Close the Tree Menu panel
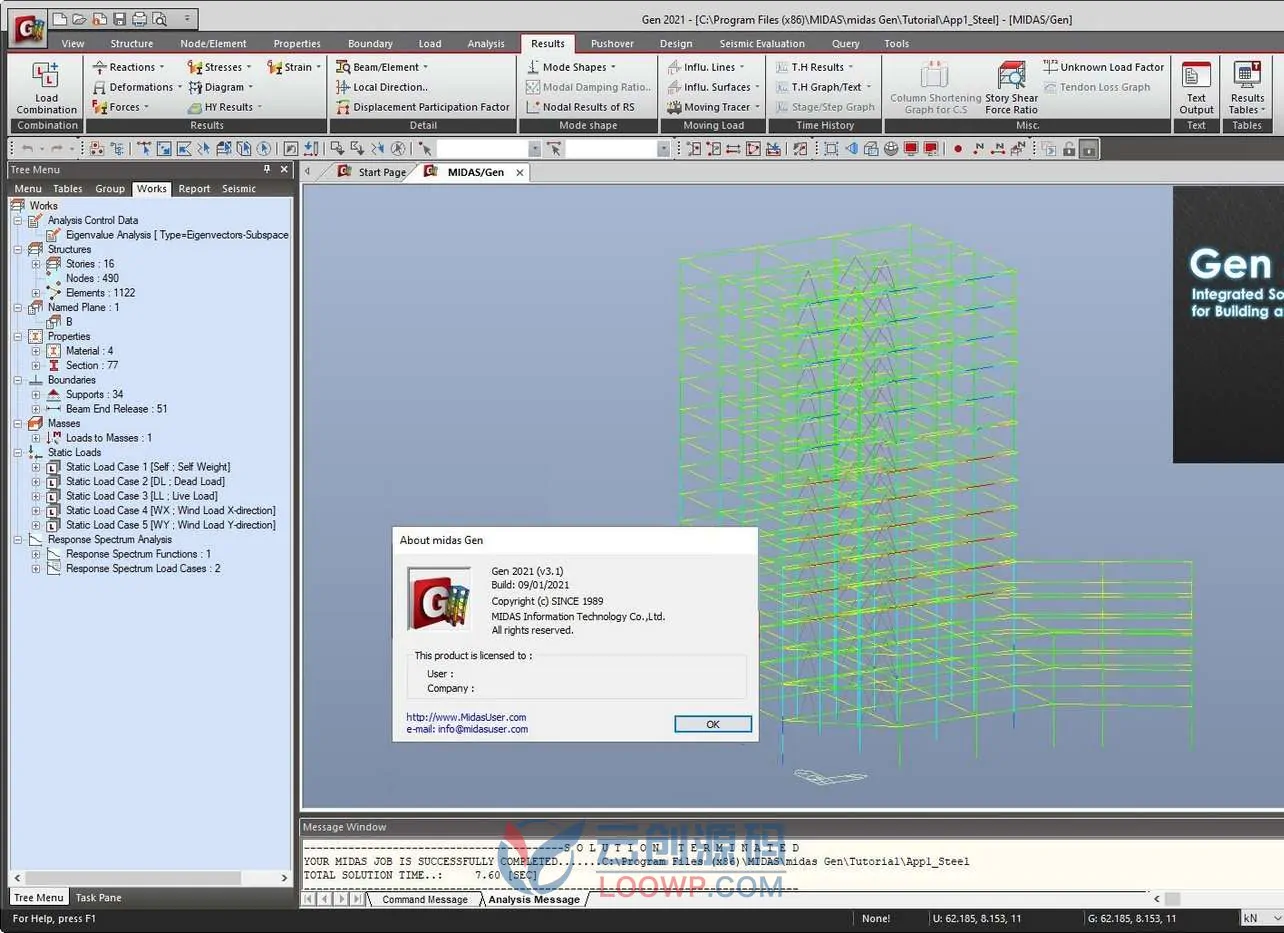Image resolution: width=1284 pixels, height=933 pixels. (x=284, y=170)
